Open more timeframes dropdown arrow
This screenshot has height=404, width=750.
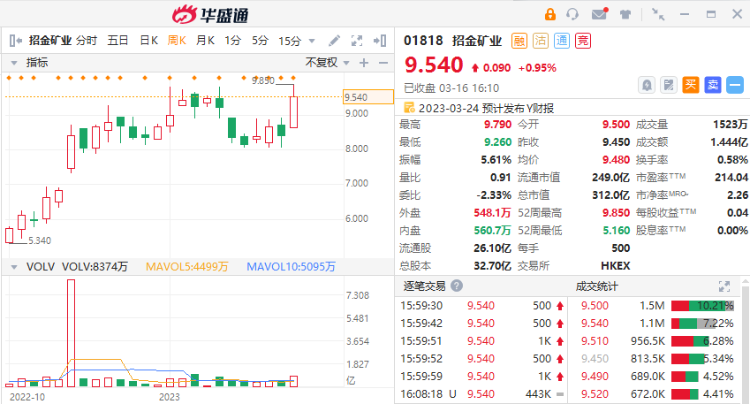[x=312, y=41]
